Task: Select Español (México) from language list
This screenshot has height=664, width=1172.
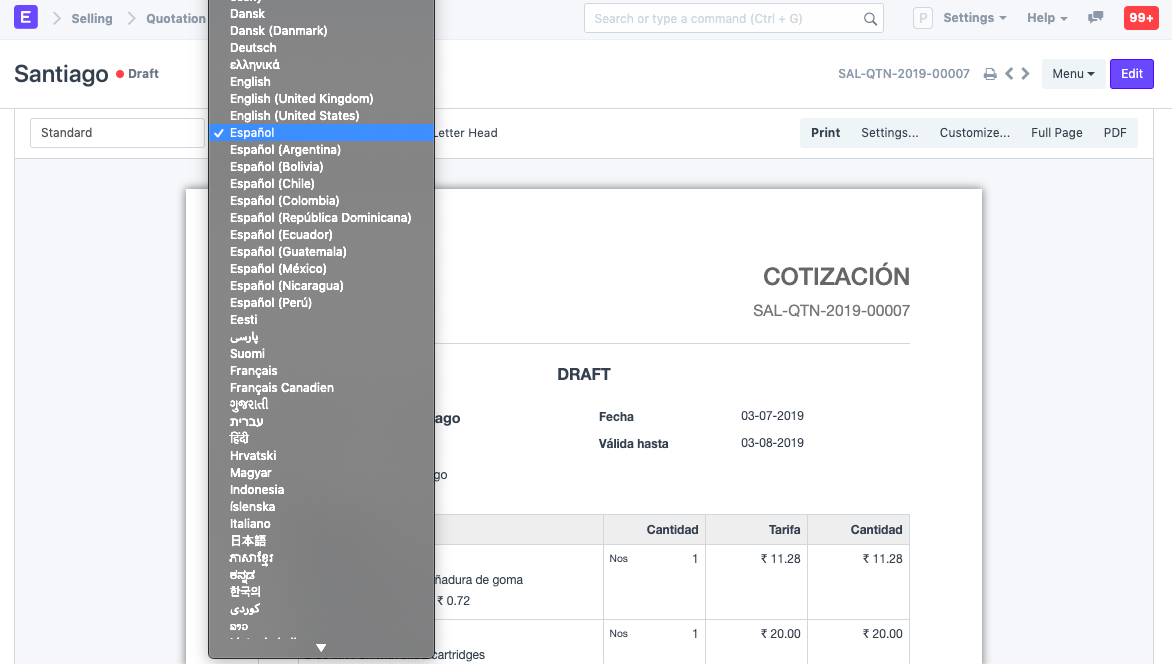Action: pos(278,269)
